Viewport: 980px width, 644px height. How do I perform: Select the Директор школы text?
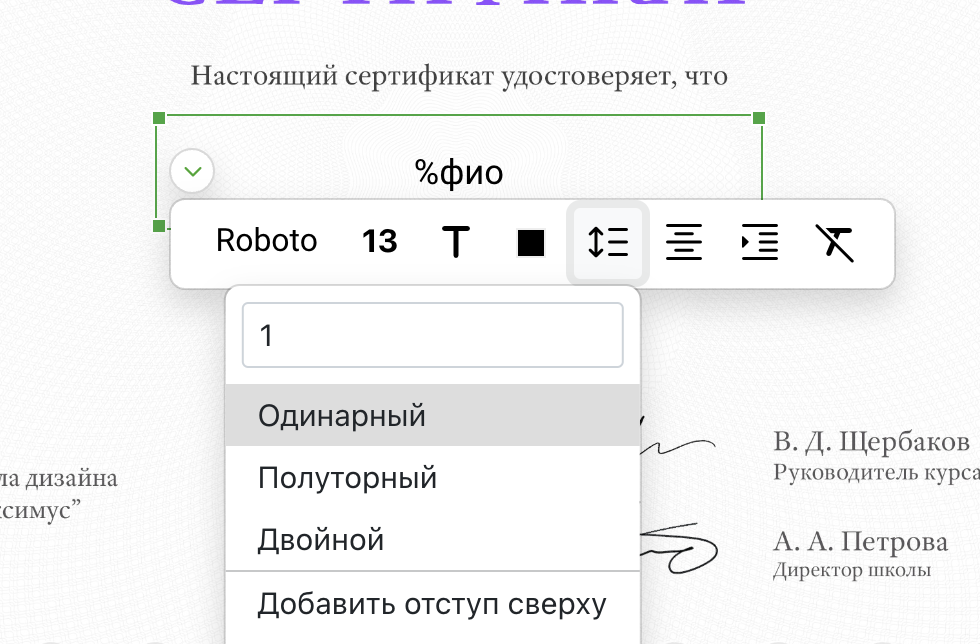[x=852, y=570]
